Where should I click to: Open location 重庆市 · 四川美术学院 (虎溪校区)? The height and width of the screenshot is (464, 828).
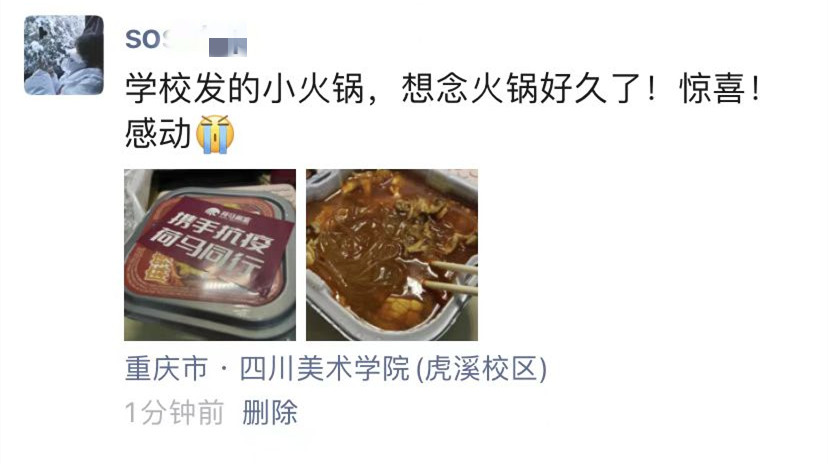coord(336,368)
